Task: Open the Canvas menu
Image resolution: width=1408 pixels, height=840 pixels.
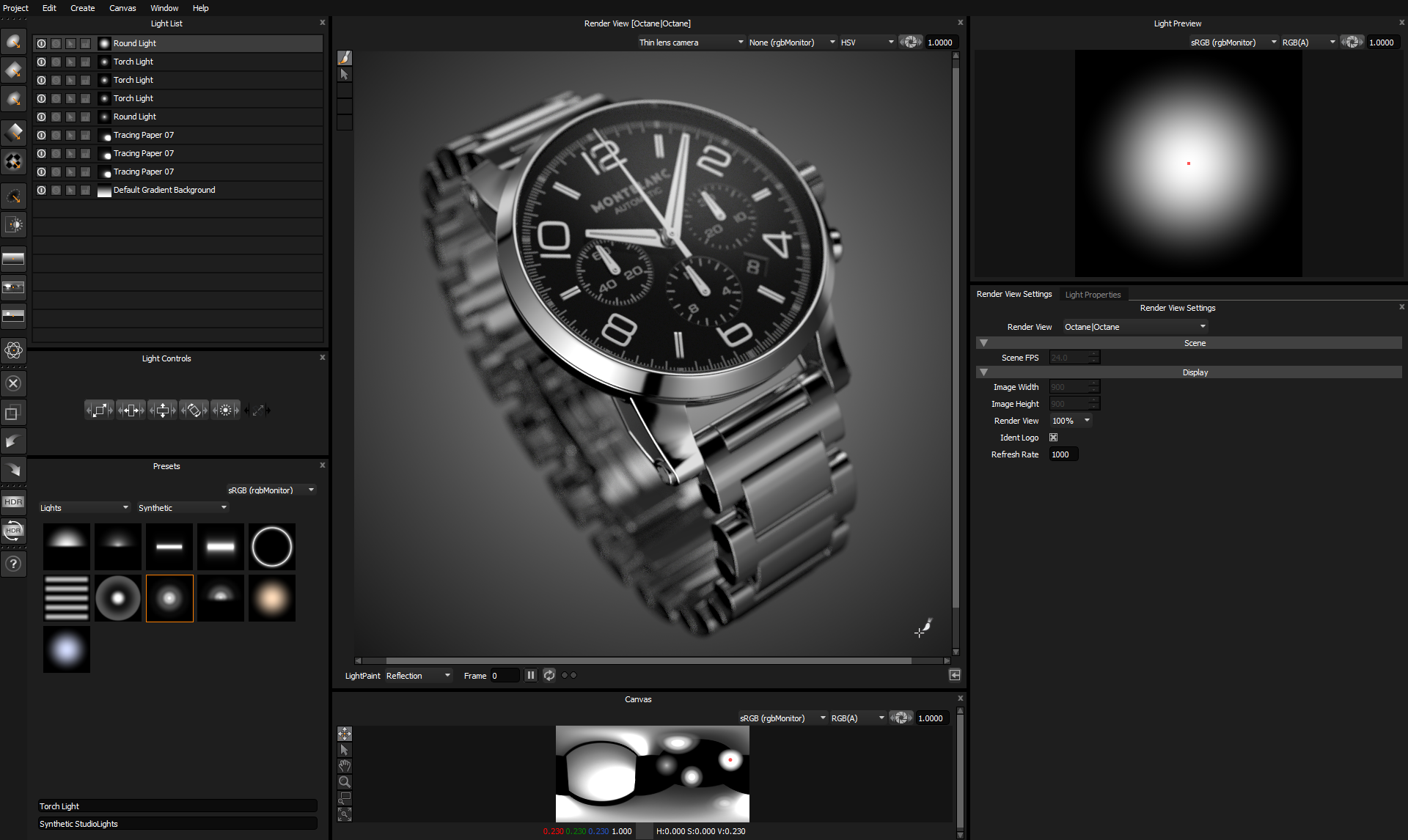Action: click(122, 8)
